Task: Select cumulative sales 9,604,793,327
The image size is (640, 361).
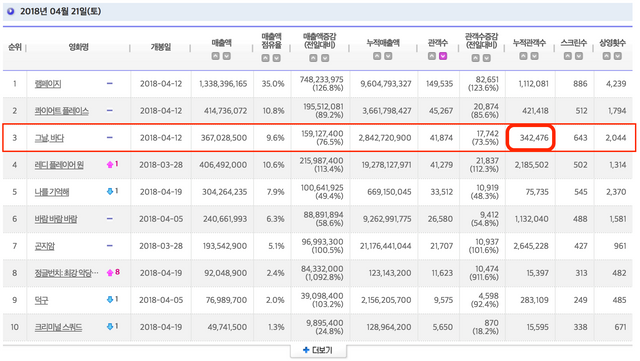Action: (386, 84)
